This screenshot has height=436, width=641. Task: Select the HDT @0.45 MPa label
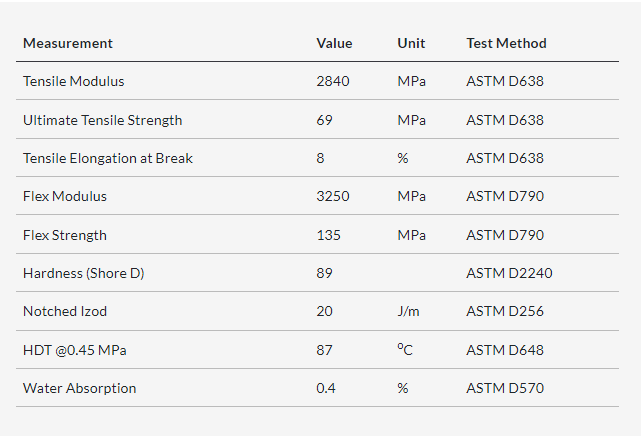[75, 350]
